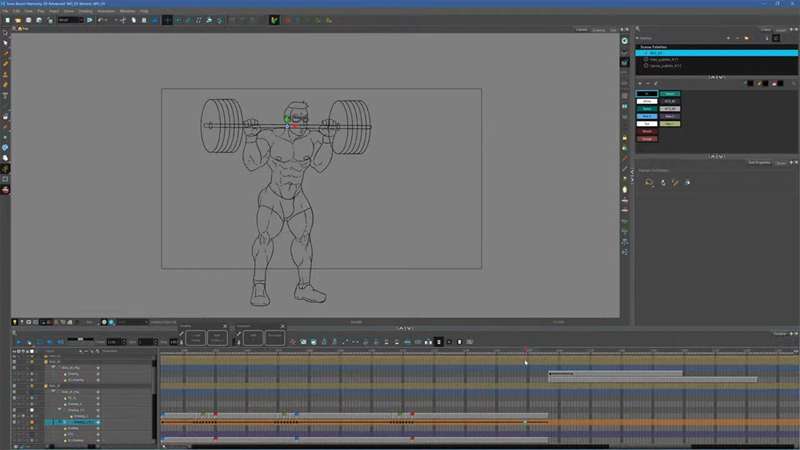Click the blue round tool icon in left toolbar
This screenshot has height=450, width=800.
point(6,147)
